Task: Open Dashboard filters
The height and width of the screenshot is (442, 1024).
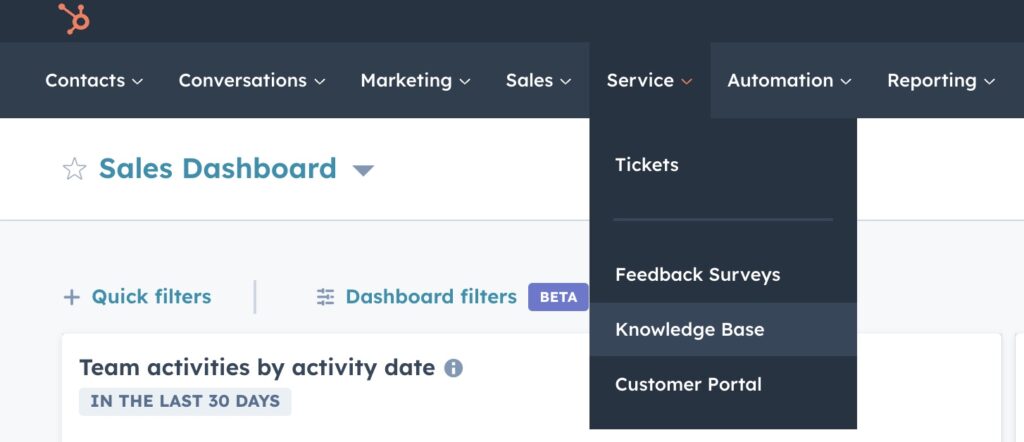Action: pos(431,297)
